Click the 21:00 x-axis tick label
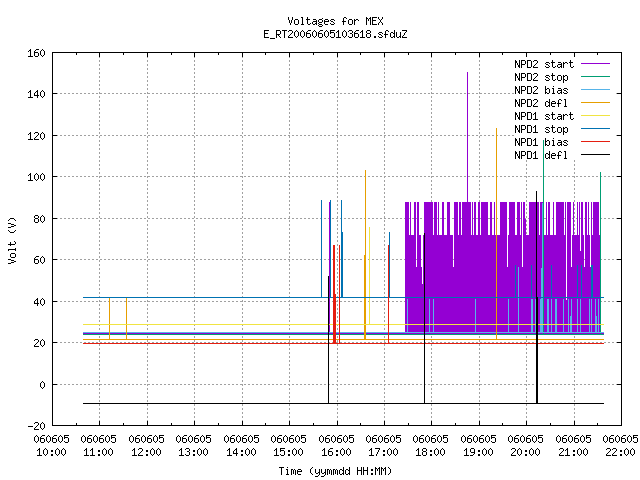 (x=573, y=452)
